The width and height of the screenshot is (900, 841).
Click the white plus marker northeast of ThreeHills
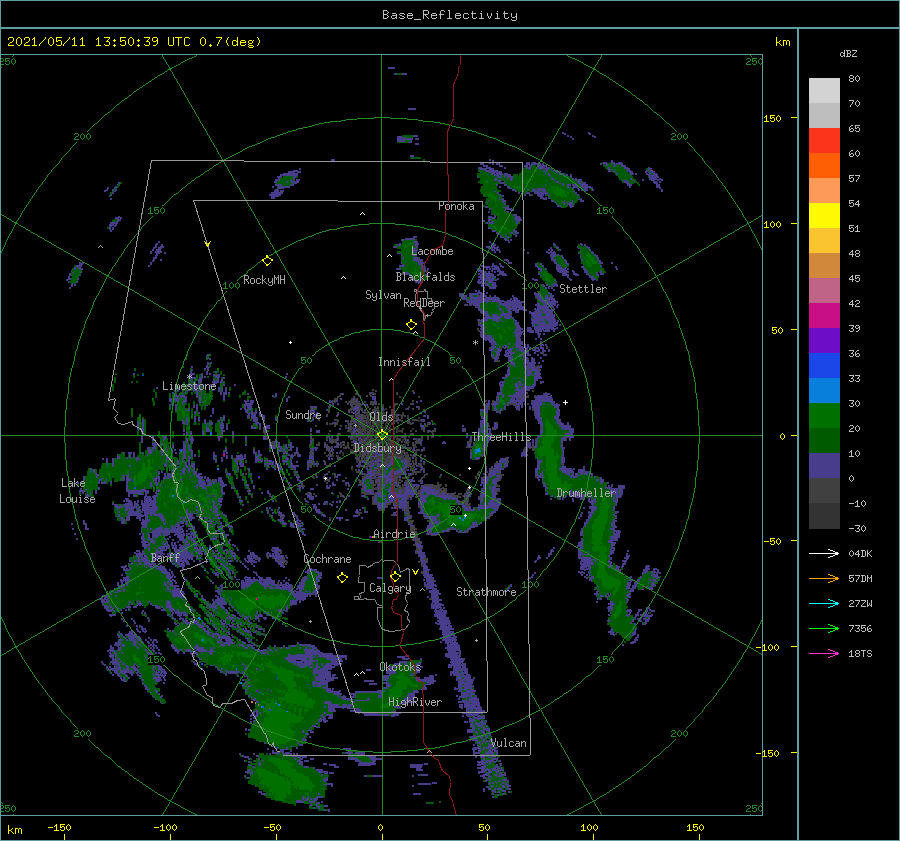(565, 402)
